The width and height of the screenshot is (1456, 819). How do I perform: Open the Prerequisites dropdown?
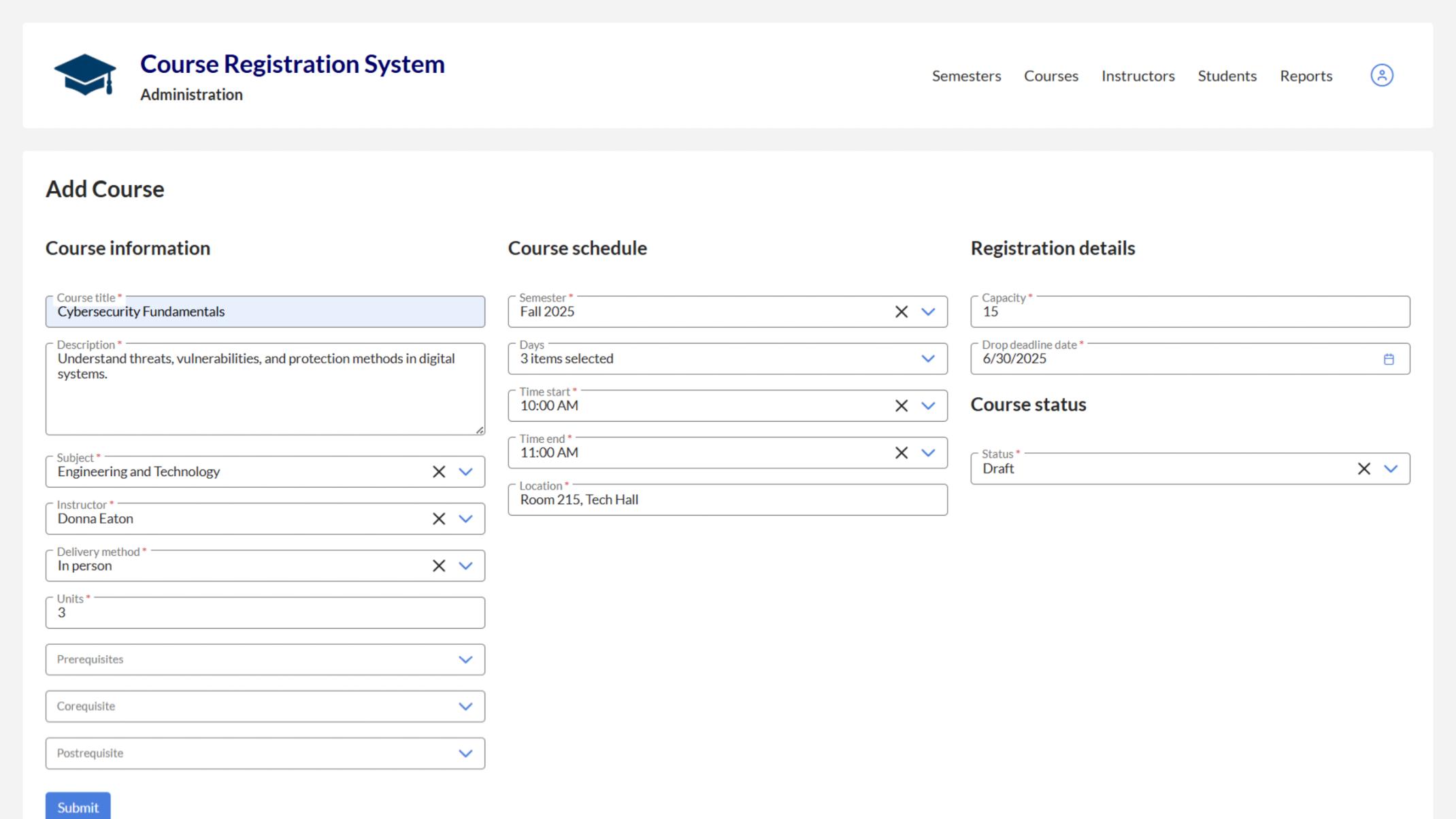pos(265,659)
